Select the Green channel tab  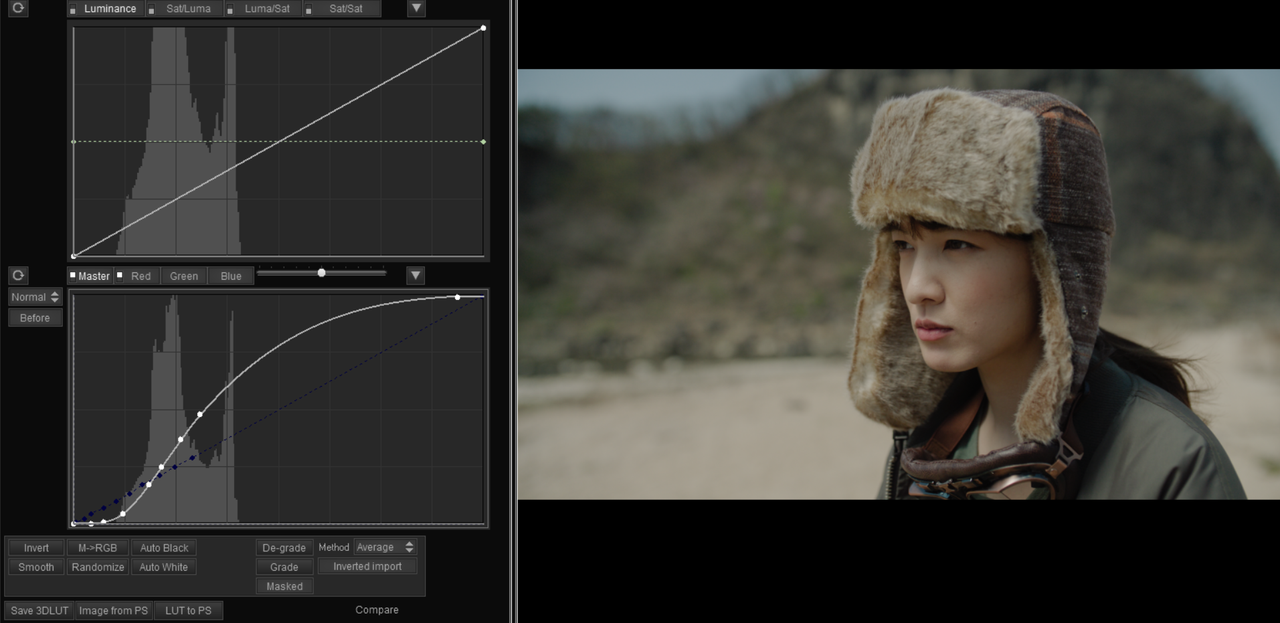pos(184,276)
